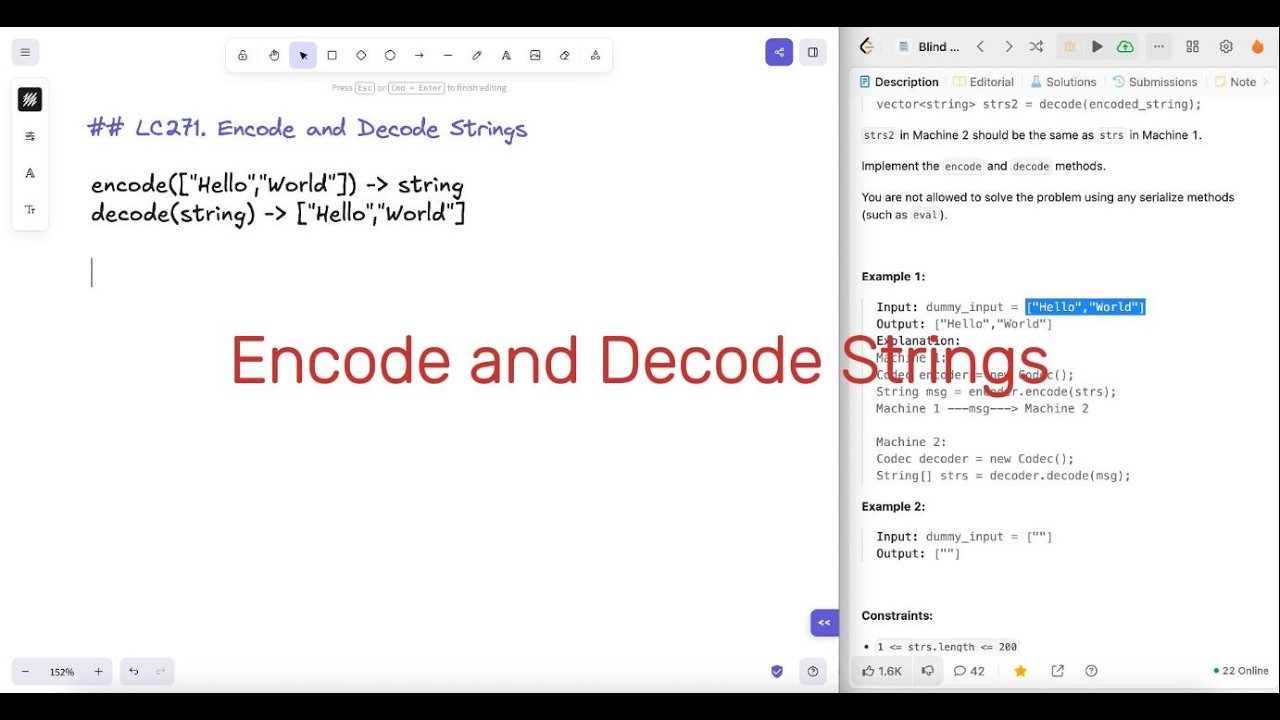Select the Ellipse shape tool

(x=390, y=55)
